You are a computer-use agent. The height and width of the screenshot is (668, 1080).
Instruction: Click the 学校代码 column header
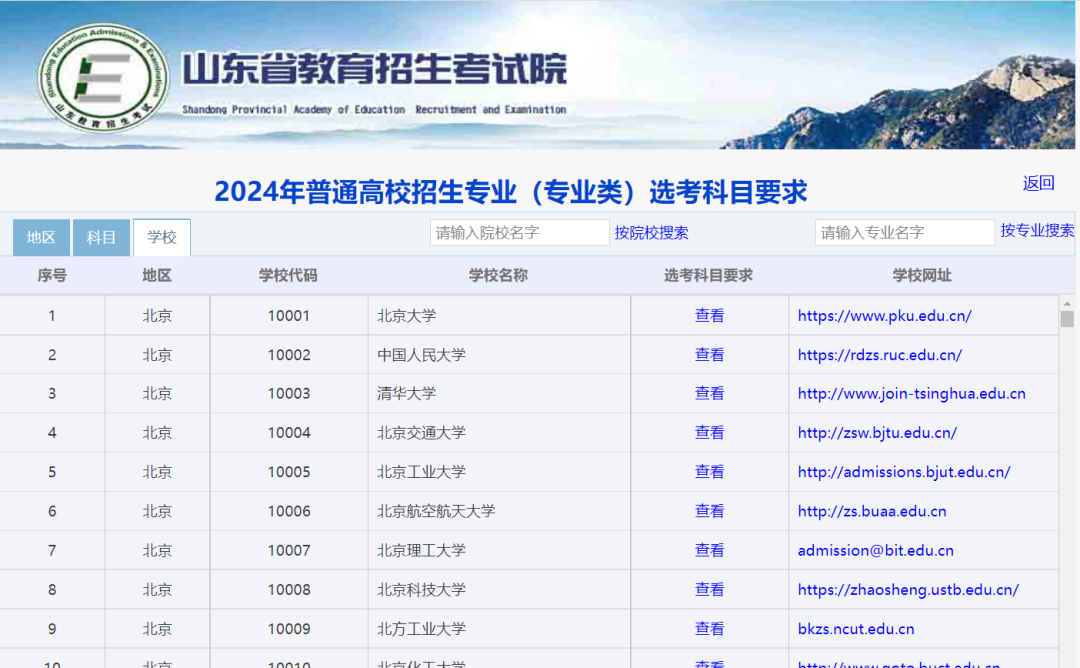288,275
